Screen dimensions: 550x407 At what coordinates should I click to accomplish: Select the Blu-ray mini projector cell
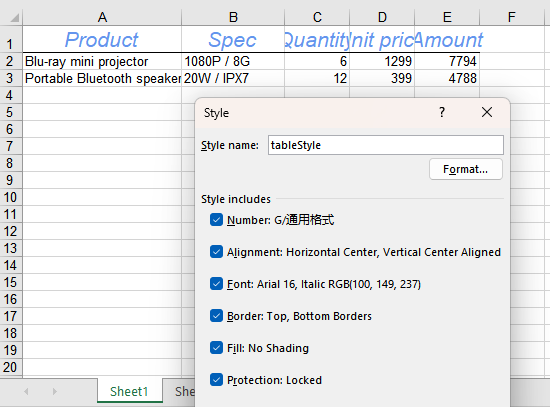coord(102,61)
